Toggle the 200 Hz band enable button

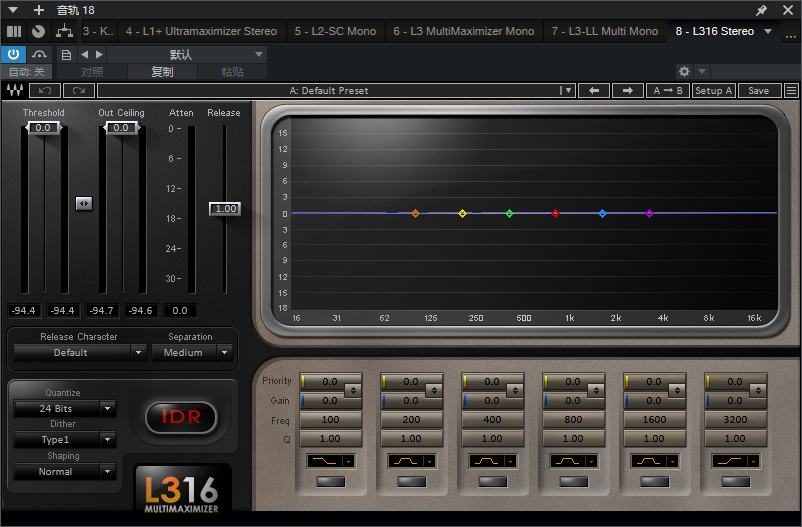click(x=412, y=481)
